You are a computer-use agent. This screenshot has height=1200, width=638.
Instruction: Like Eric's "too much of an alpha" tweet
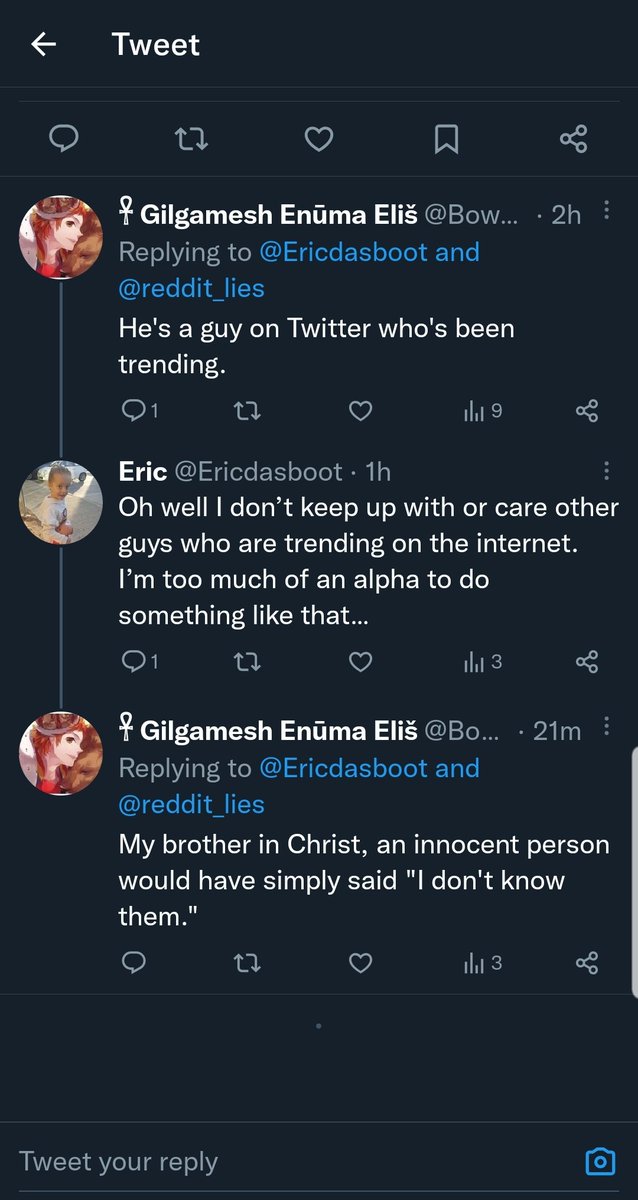click(x=360, y=661)
